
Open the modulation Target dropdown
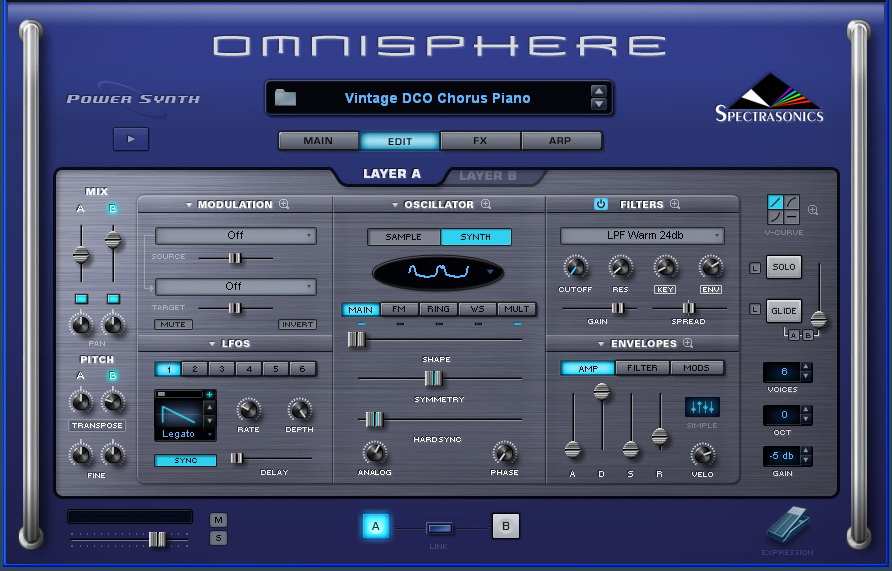pyautogui.click(x=236, y=286)
